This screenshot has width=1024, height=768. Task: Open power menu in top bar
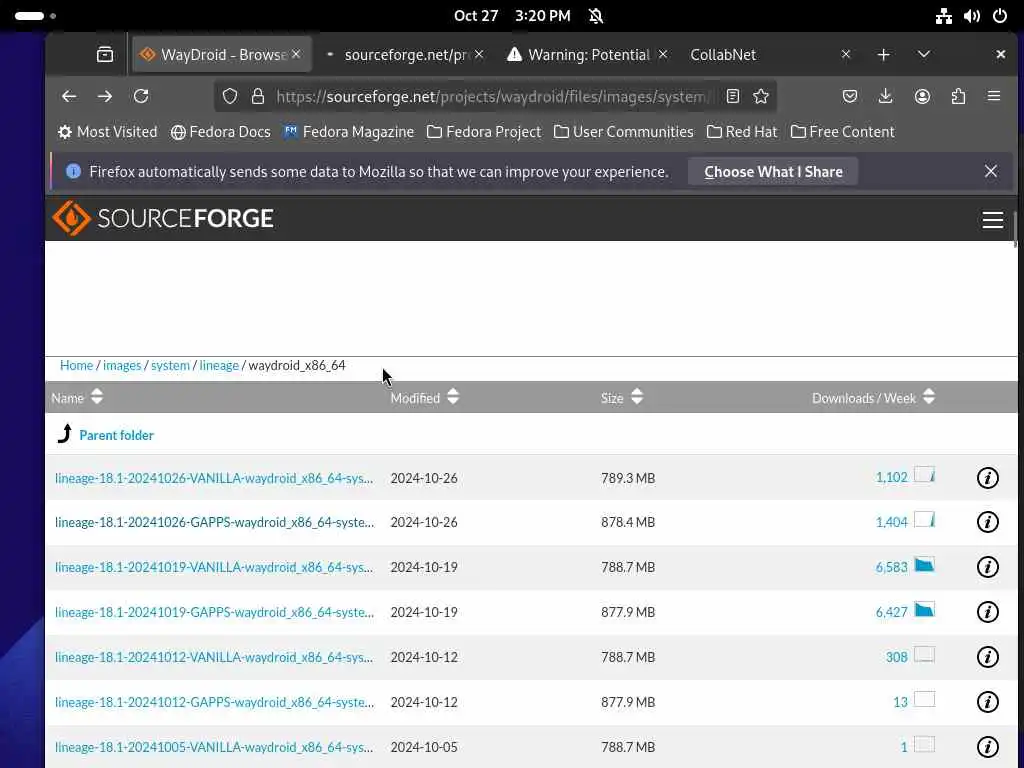[1000, 16]
